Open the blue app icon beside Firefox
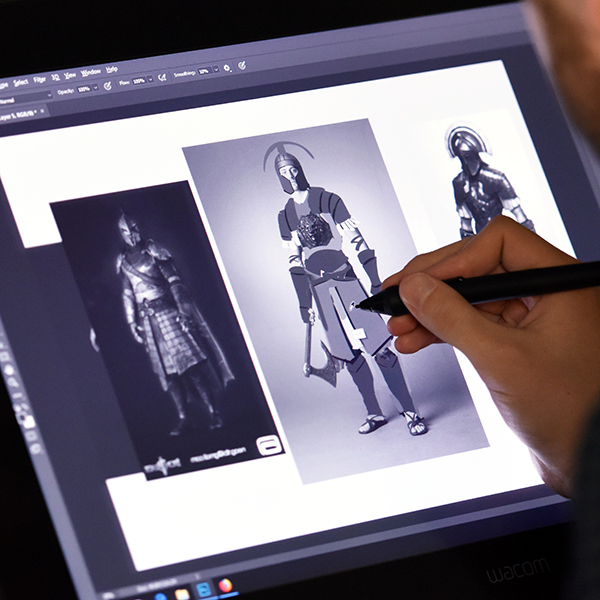Screen dimensions: 600x600 (x=203, y=590)
